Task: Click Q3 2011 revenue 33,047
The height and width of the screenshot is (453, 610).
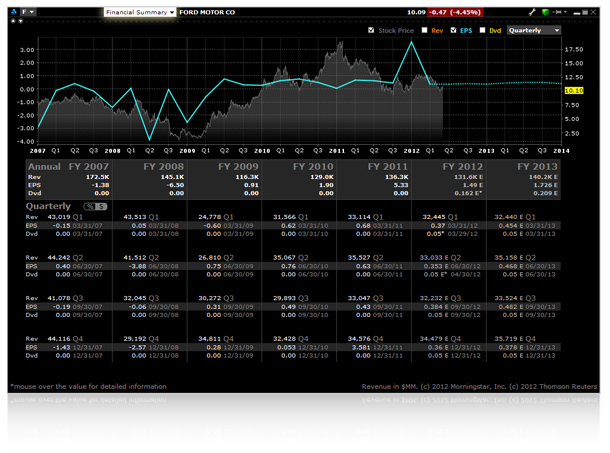Action: point(359,298)
